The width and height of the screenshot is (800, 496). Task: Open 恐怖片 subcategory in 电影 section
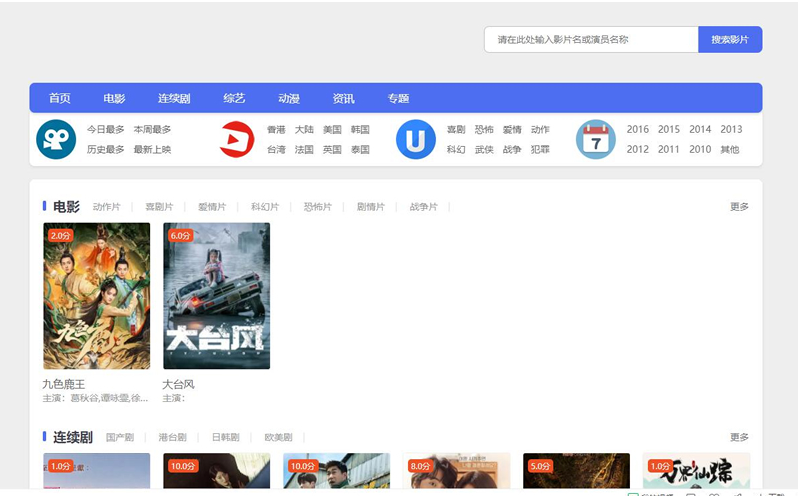coord(318,207)
